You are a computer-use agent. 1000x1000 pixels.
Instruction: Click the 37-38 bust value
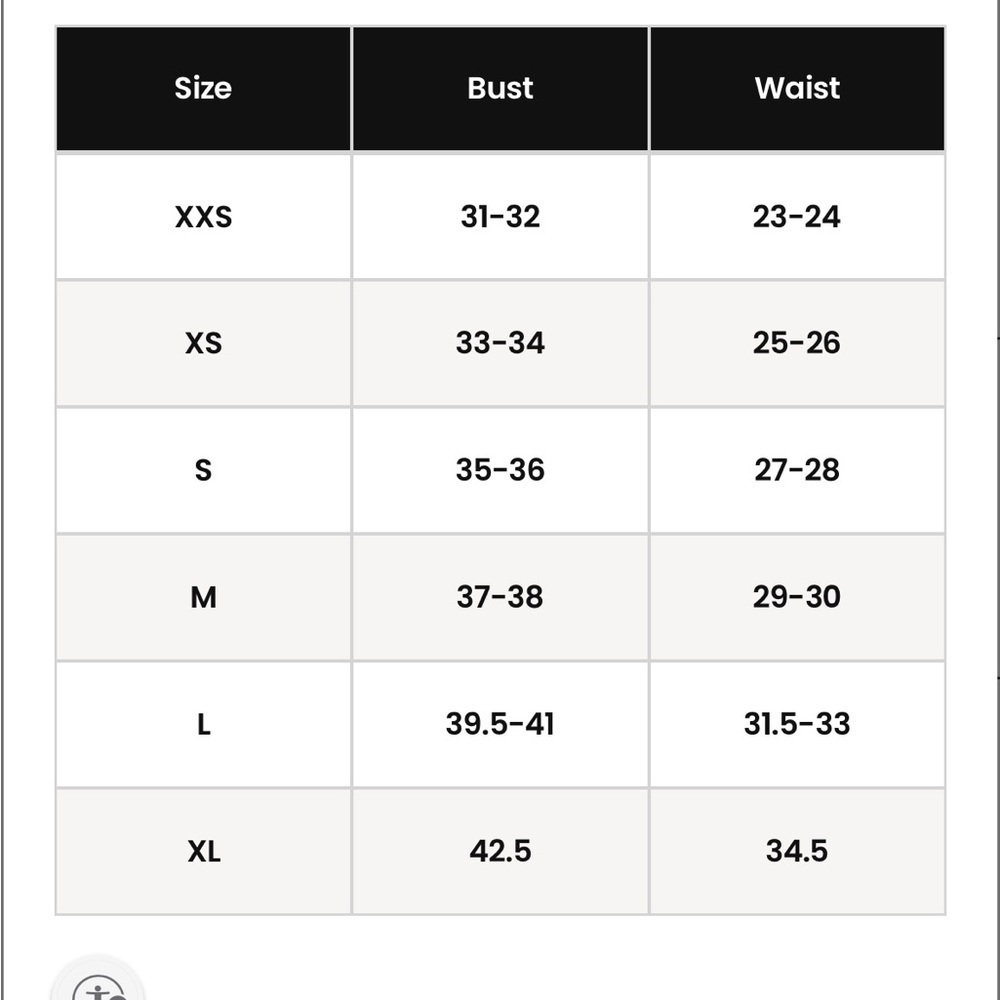pyautogui.click(x=500, y=598)
